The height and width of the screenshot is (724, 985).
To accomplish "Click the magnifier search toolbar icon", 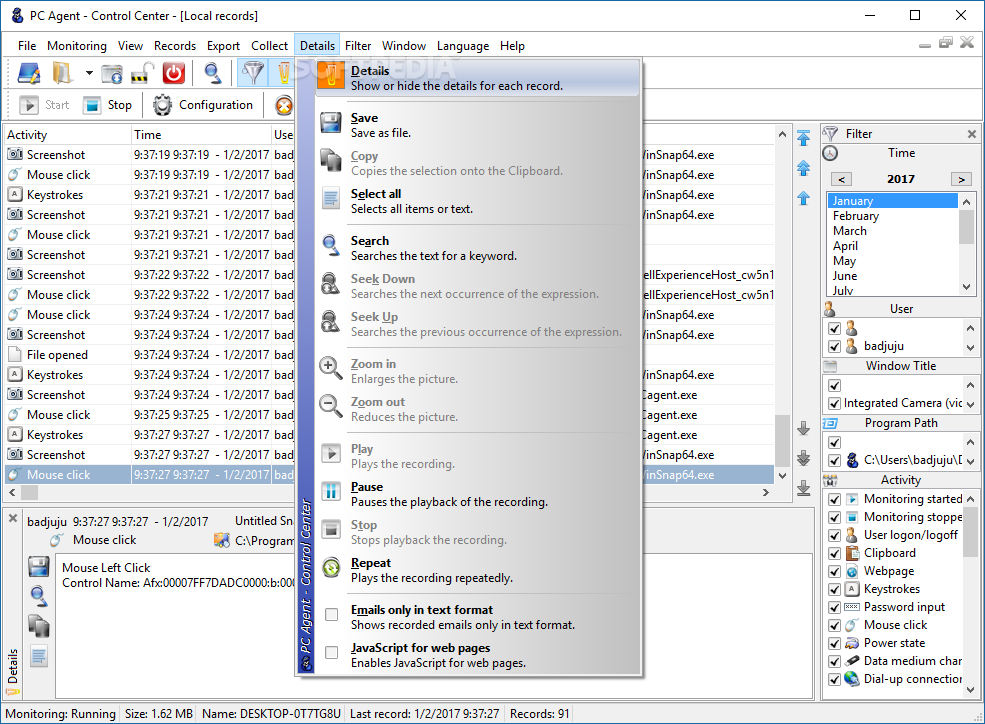I will 213,73.
